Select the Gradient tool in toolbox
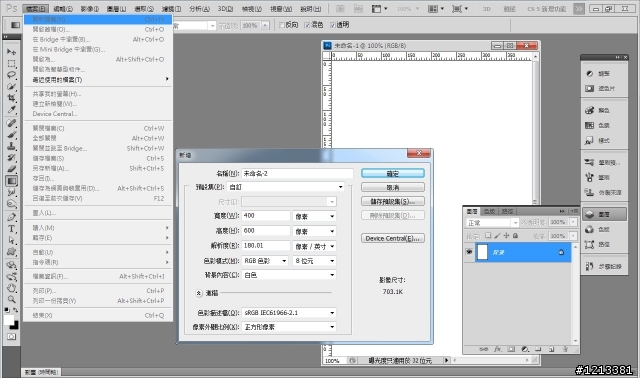This screenshot has width=640, height=378. 11,180
